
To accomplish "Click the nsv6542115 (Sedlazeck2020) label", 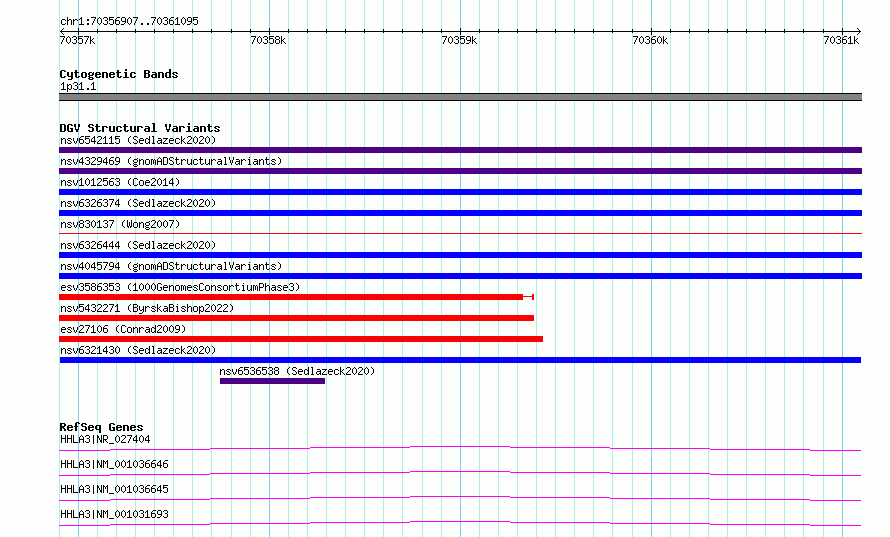I will (x=138, y=140).
